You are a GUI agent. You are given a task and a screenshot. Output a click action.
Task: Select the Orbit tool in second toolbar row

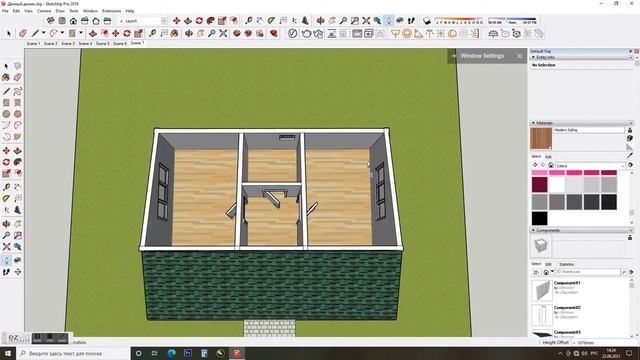tap(189, 33)
